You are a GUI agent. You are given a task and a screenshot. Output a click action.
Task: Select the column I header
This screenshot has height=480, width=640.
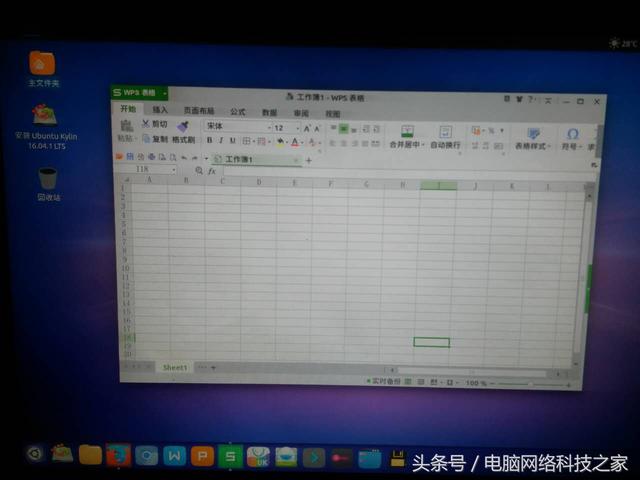[x=439, y=186]
